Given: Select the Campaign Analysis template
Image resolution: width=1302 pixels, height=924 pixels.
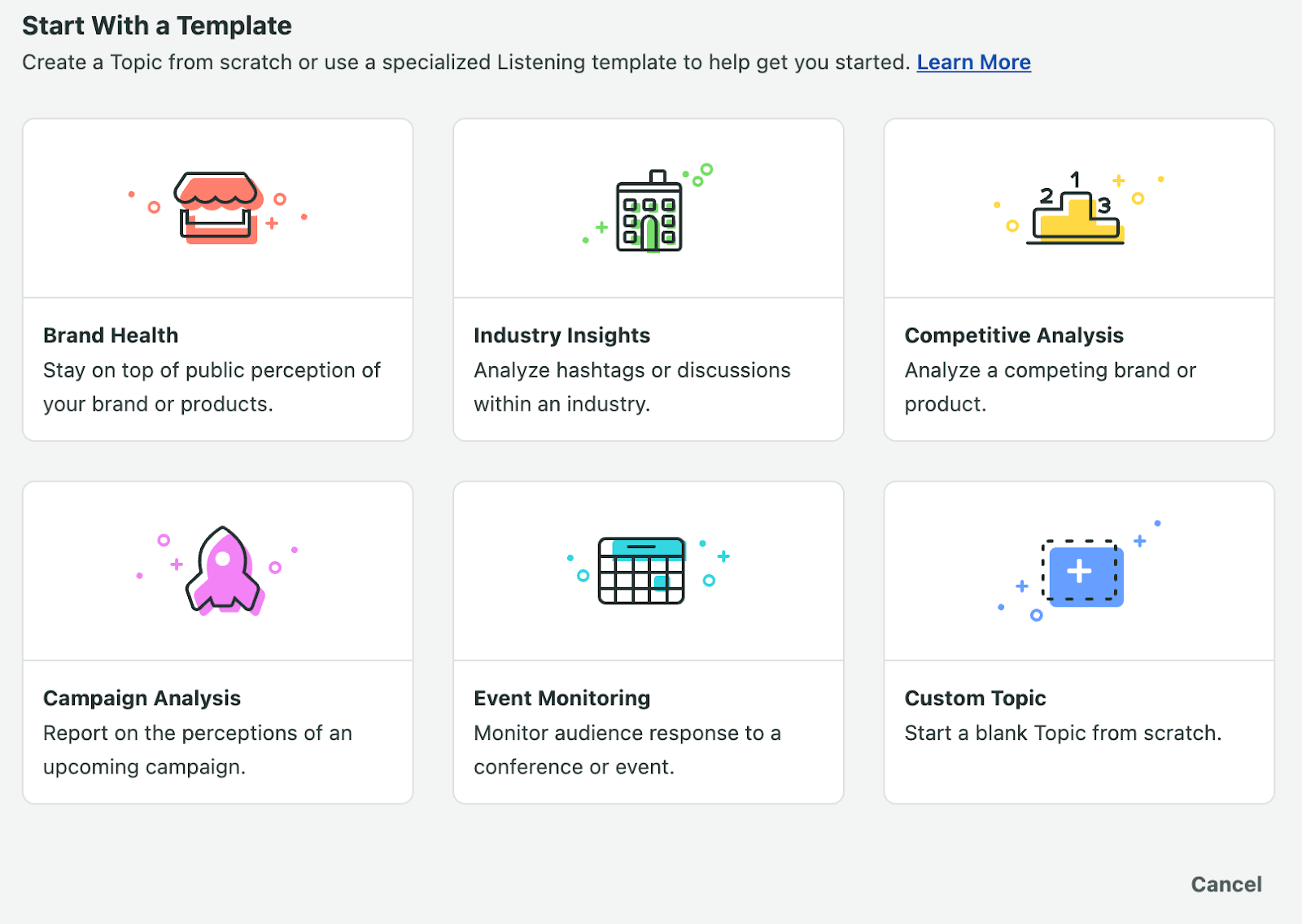Looking at the screenshot, I should click(x=217, y=642).
